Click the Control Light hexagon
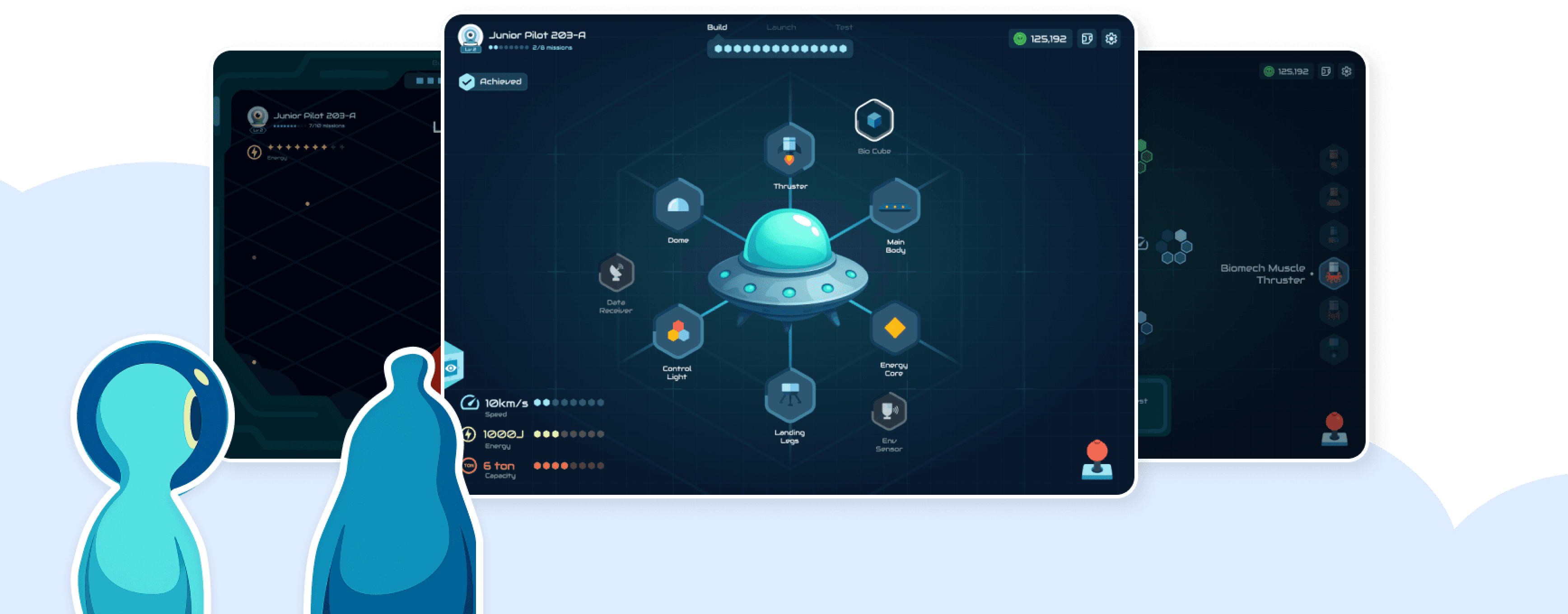The width and height of the screenshot is (1568, 614). click(x=678, y=332)
